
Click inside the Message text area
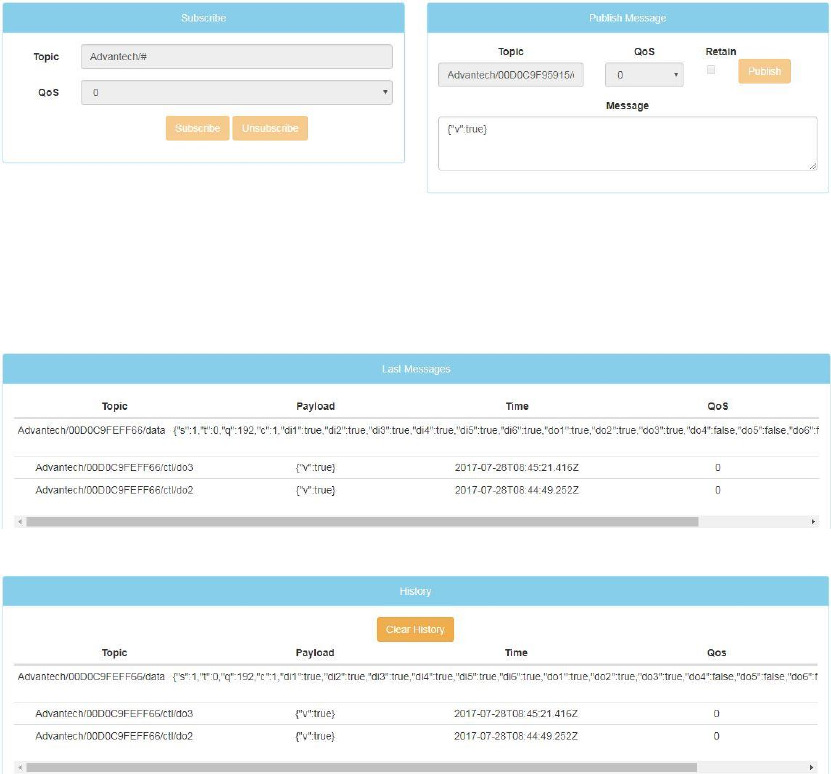pyautogui.click(x=627, y=144)
